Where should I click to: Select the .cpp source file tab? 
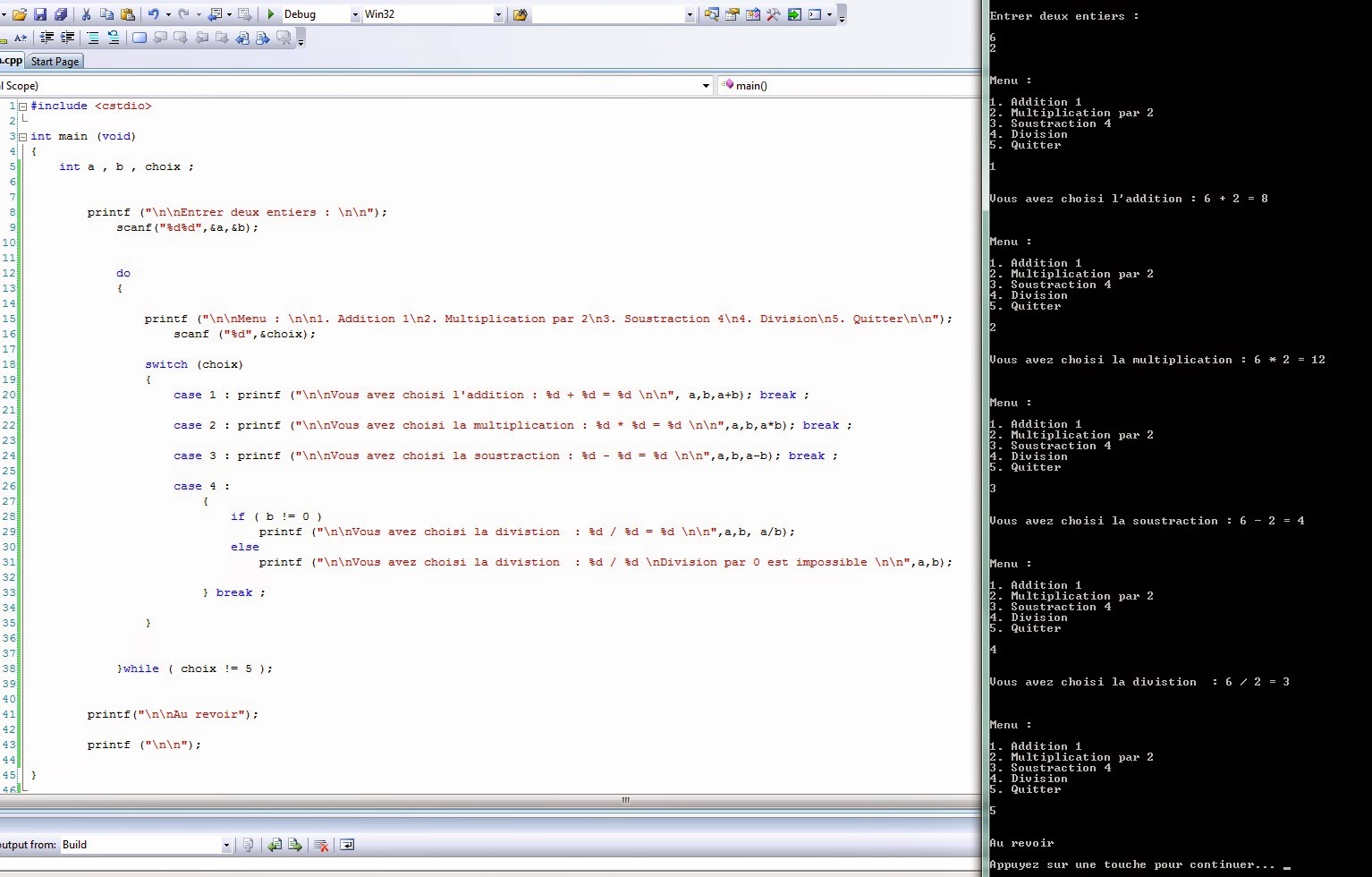pos(11,61)
